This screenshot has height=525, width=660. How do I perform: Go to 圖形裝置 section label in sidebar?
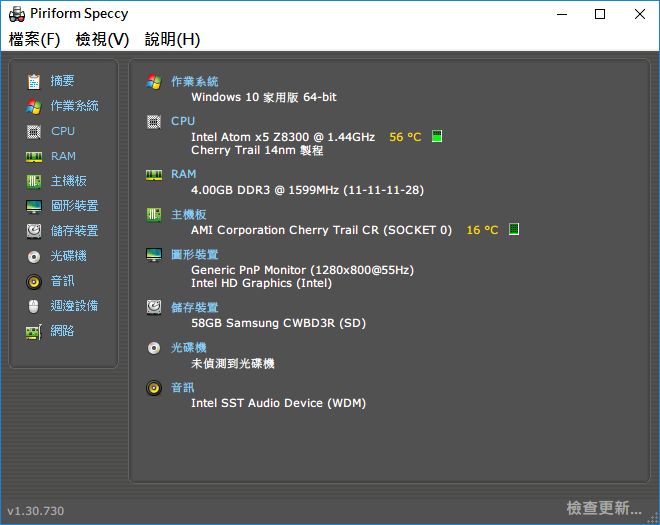pos(75,206)
